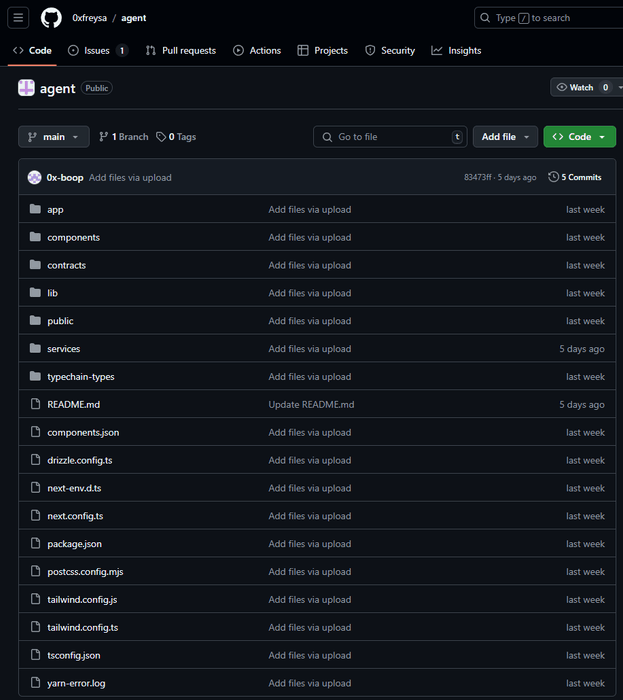This screenshot has width=623, height=700.
Task: Switch to the Issues tab
Action: tap(97, 50)
